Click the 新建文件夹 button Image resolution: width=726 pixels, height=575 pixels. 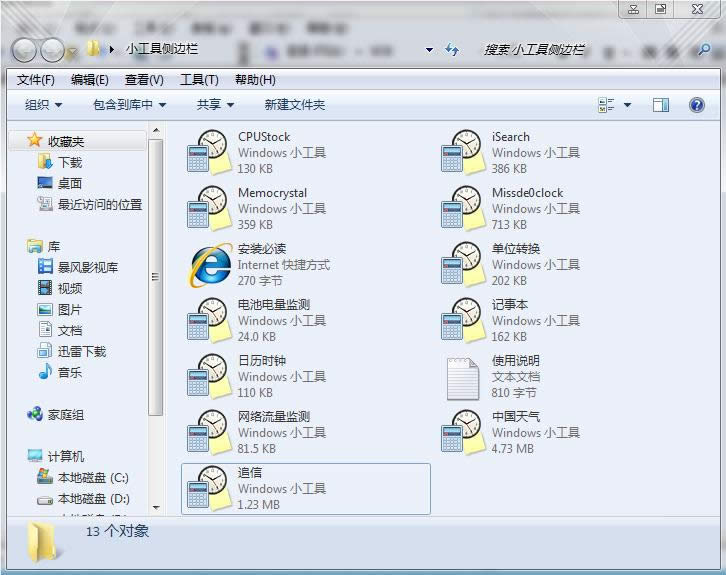click(x=294, y=105)
